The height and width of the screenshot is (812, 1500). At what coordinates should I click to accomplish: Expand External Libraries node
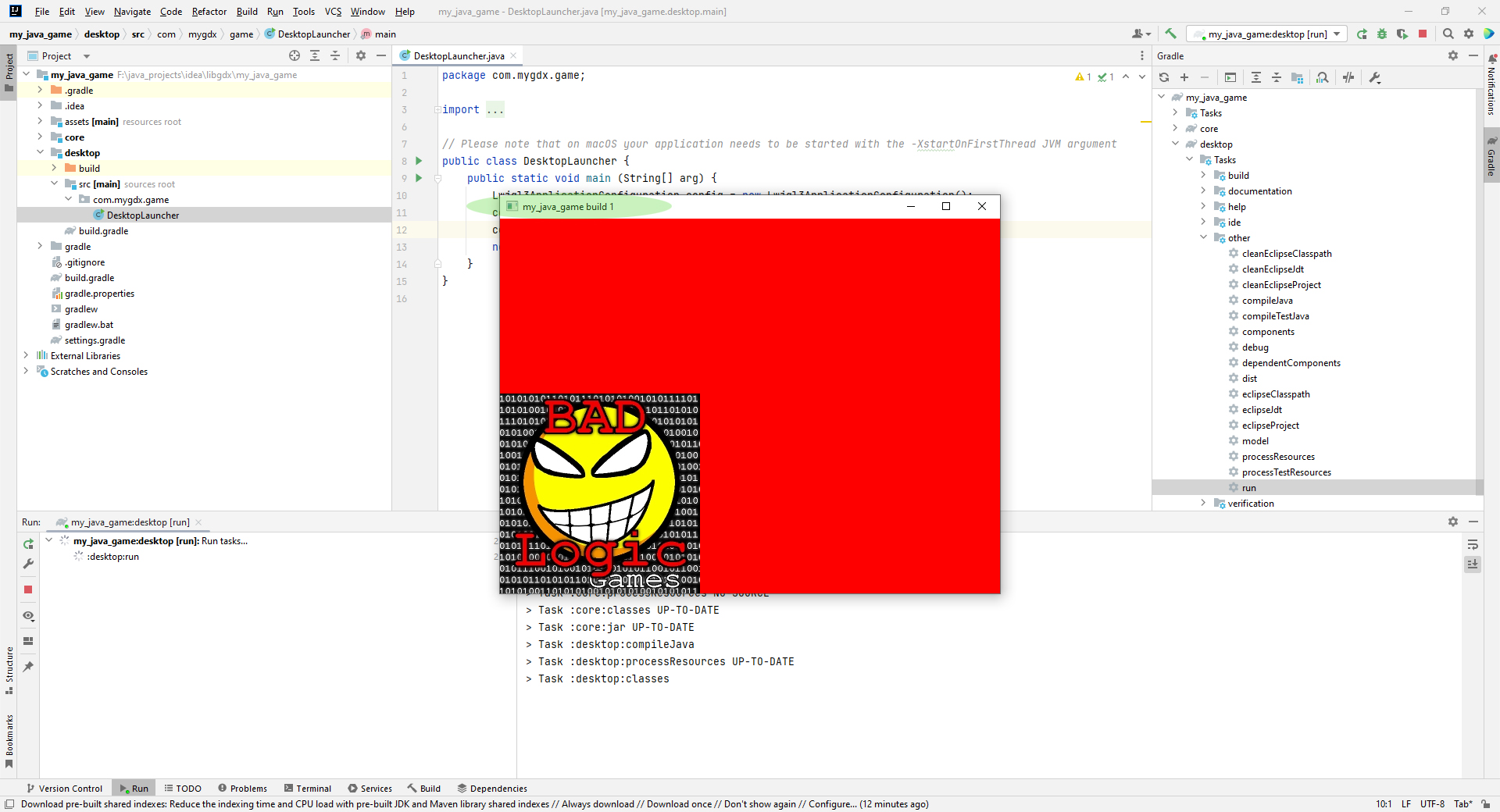point(26,355)
